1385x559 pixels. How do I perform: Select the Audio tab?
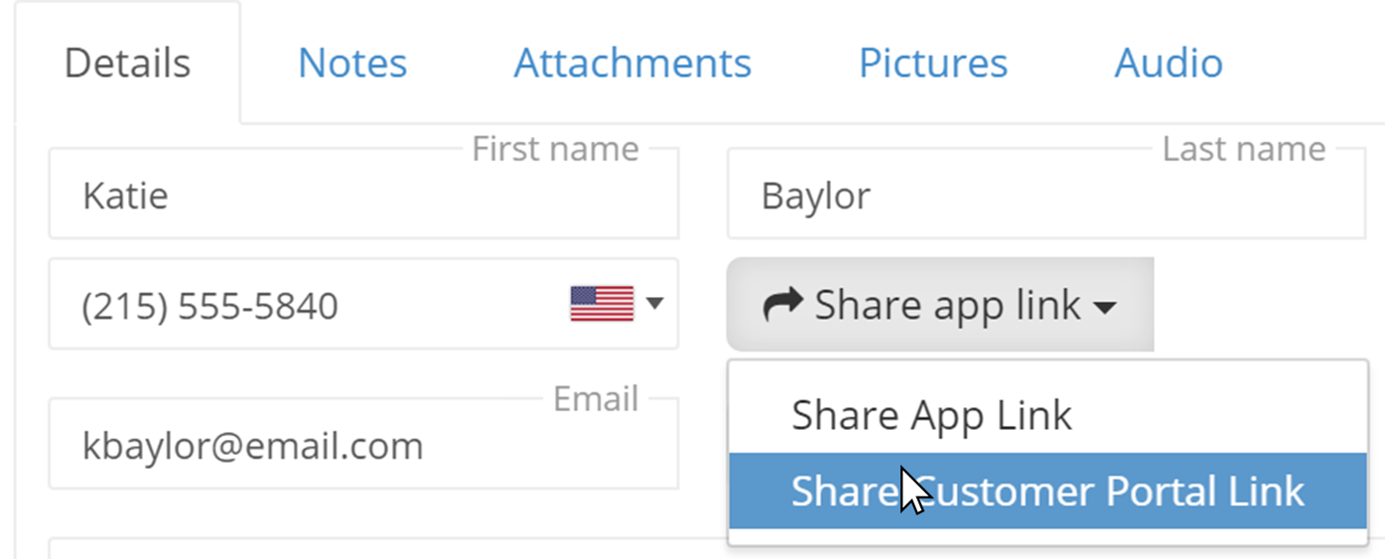click(1168, 63)
